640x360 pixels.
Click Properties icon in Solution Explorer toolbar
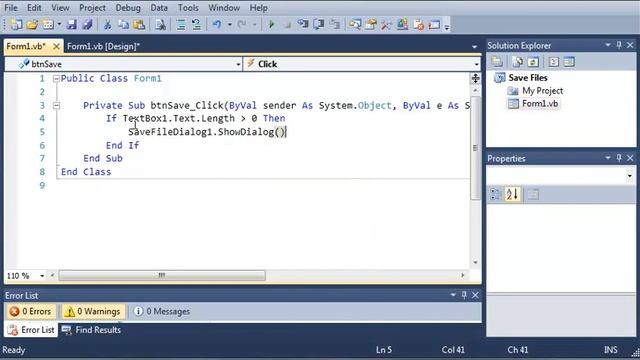[x=497, y=62]
